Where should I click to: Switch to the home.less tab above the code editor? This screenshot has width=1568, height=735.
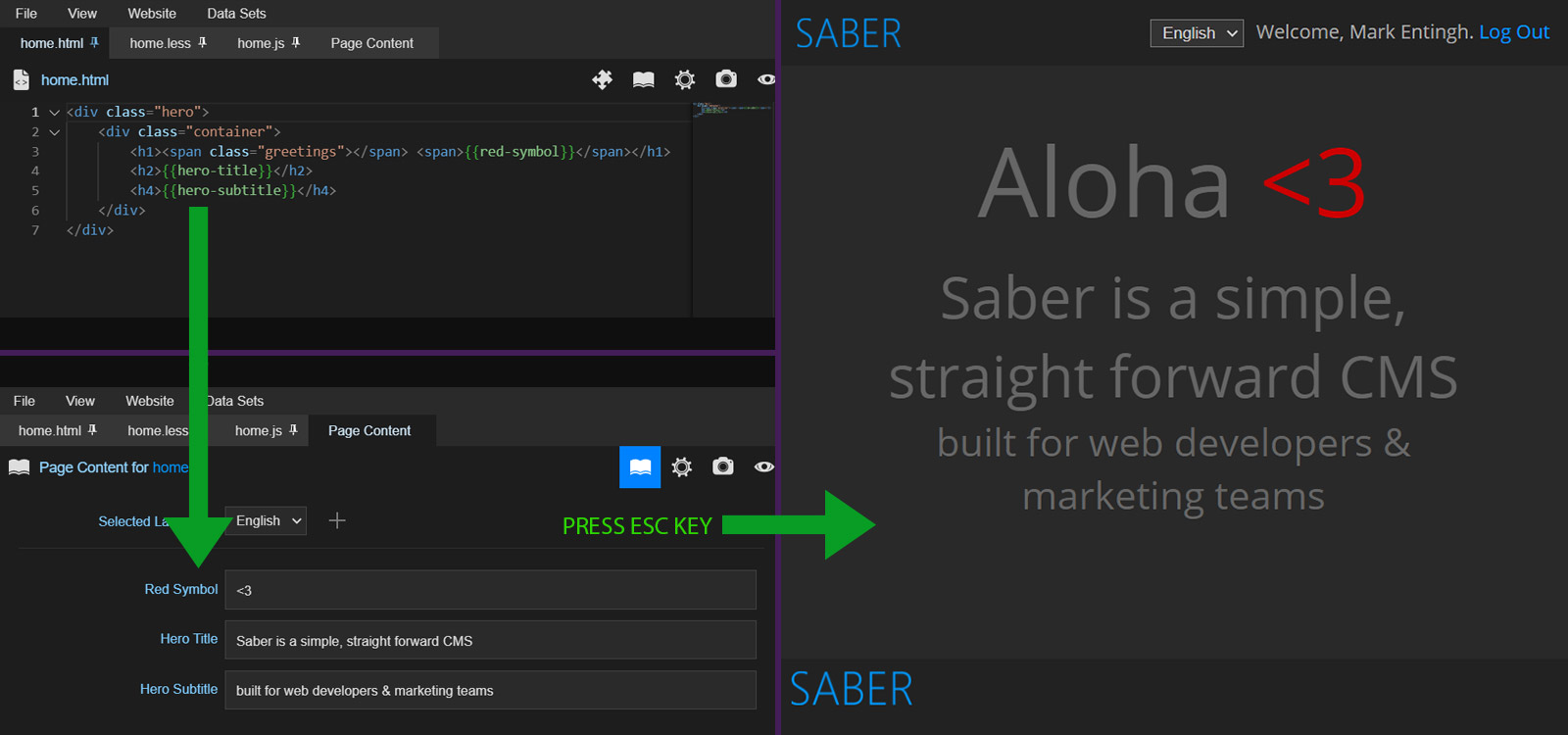tap(160, 43)
